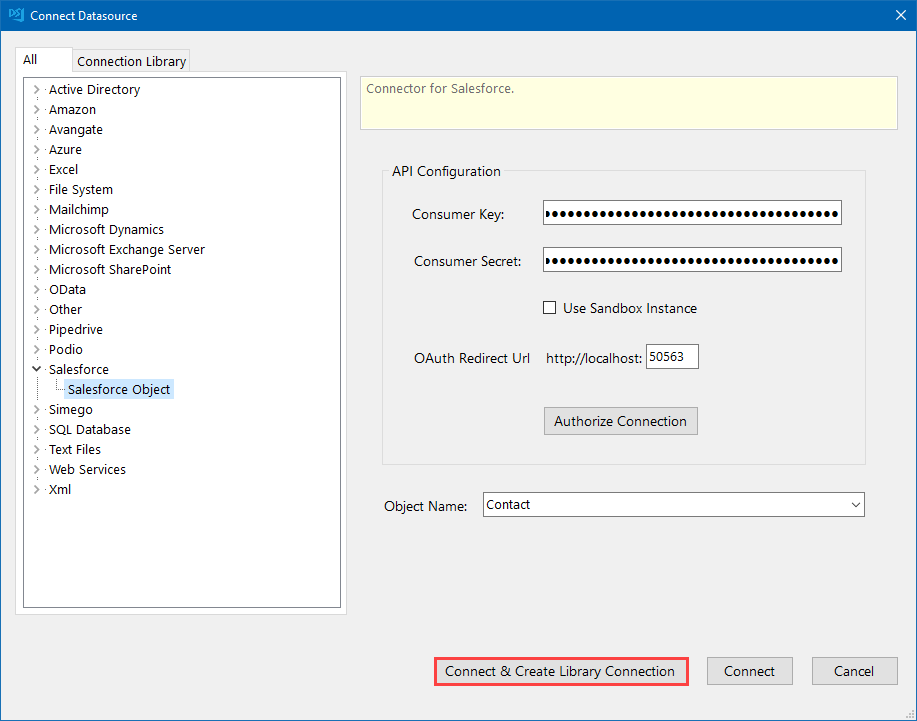This screenshot has height=721, width=917.
Task: Switch to the Connection Library tab
Action: pos(132,61)
